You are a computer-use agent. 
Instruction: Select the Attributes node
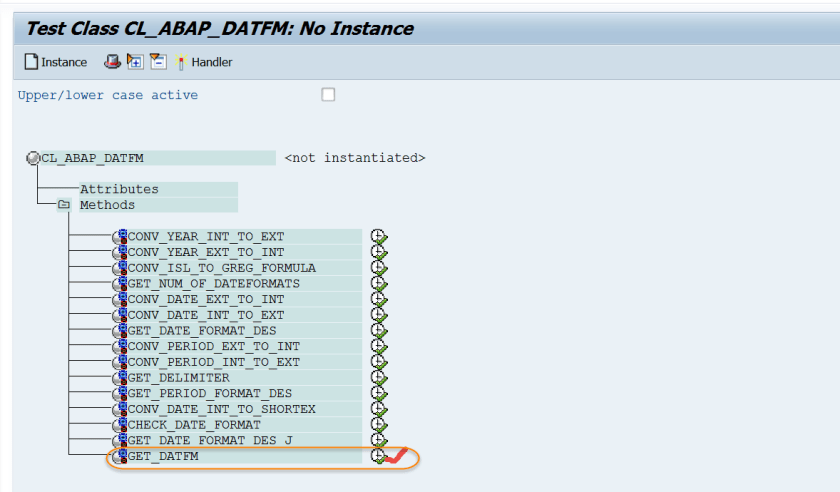[x=119, y=189]
